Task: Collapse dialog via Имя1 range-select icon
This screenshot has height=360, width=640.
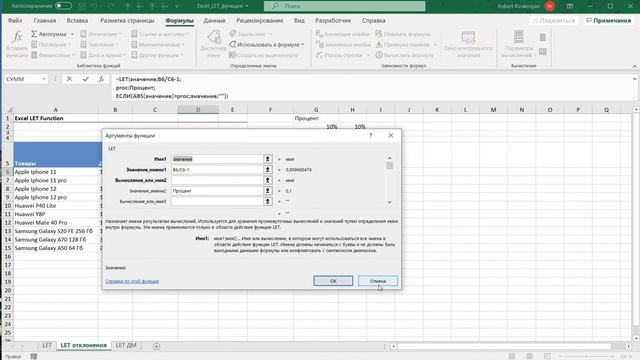Action: [x=268, y=159]
